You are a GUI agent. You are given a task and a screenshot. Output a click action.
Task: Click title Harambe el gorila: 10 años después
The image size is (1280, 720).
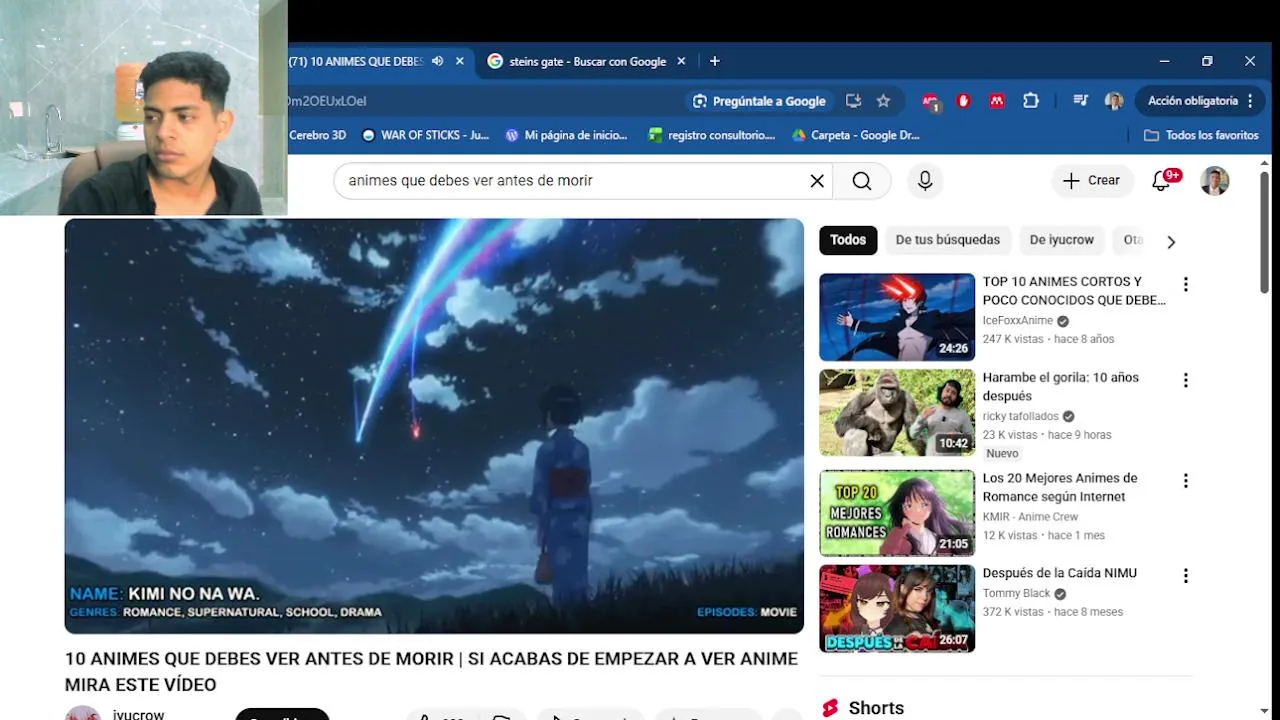coord(1061,387)
